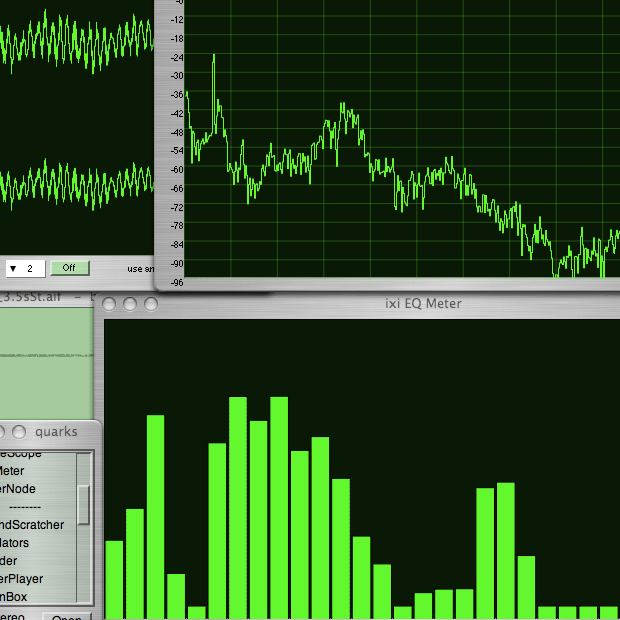620x620 pixels.
Task: Select the "erPlayer" row in quarks list
Action: pos(38,578)
